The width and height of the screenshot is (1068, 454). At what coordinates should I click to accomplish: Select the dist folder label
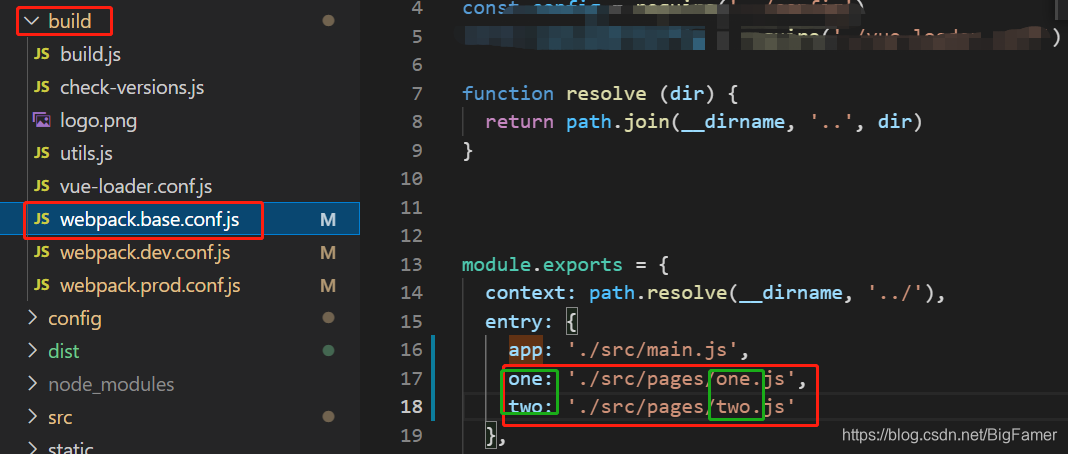pyautogui.click(x=63, y=351)
